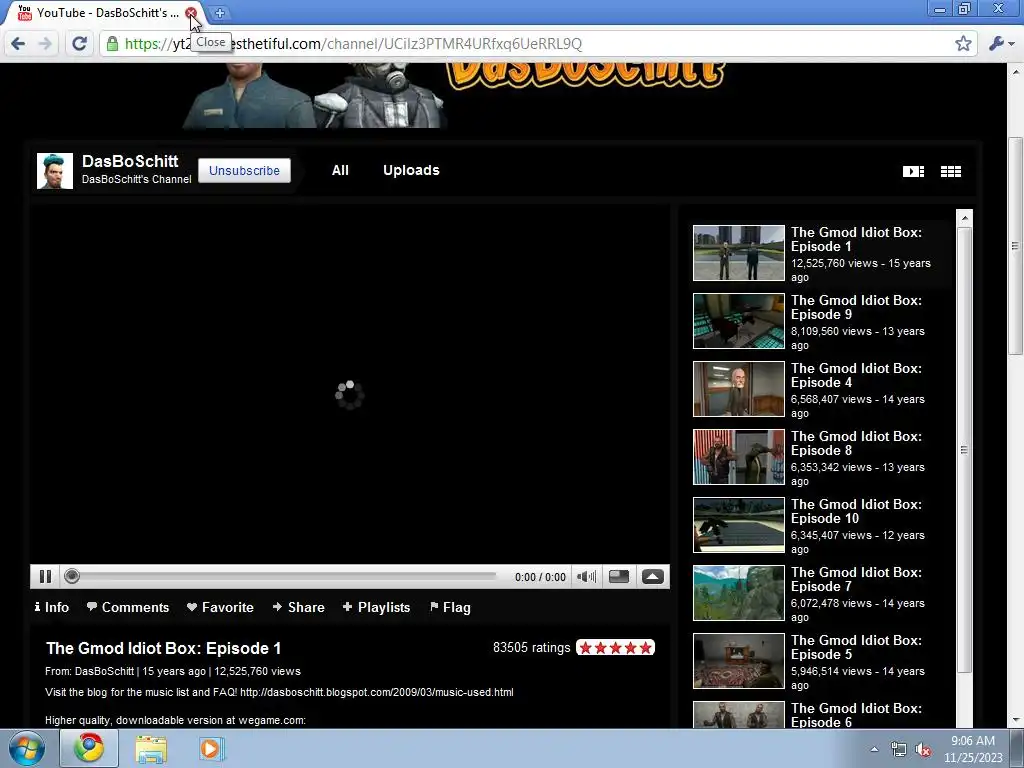Click the '0:00 / 0:00' time display

click(x=540, y=577)
